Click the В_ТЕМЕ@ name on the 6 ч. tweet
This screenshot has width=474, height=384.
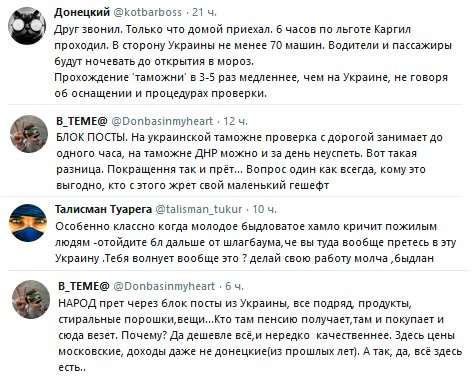(x=84, y=286)
